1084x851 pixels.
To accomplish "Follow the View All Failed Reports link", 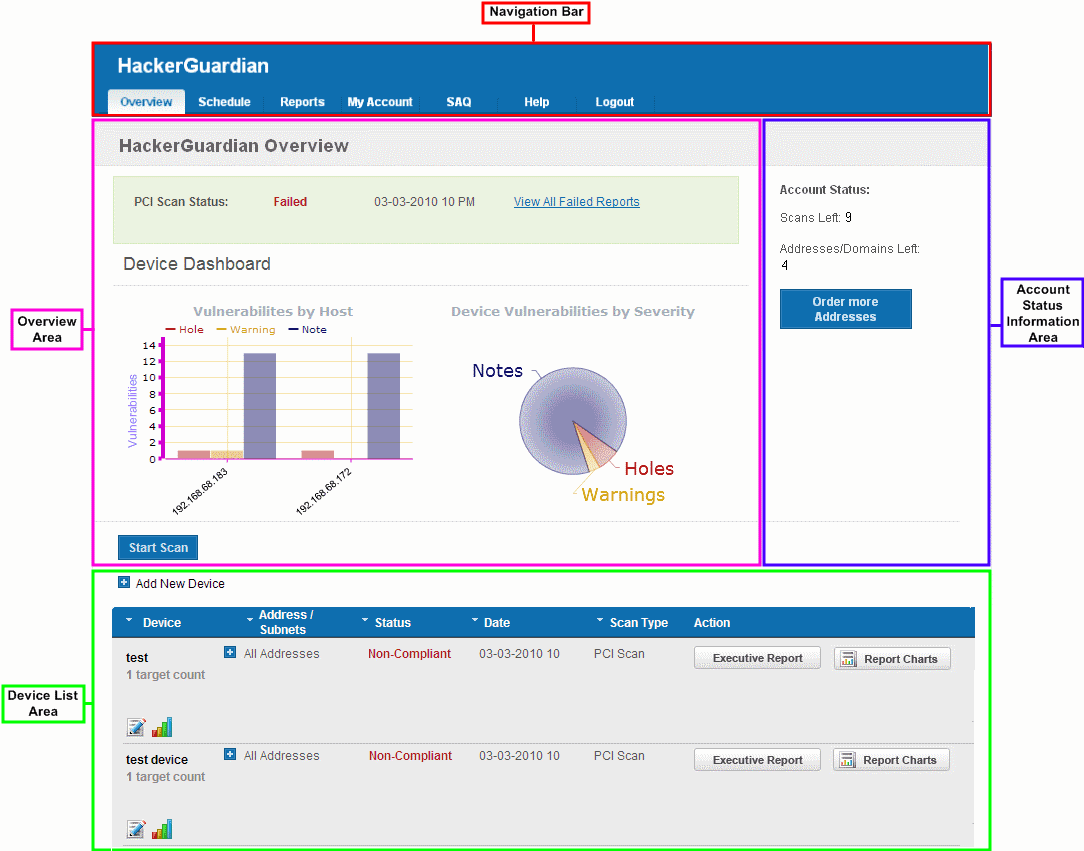I will pyautogui.click(x=576, y=202).
